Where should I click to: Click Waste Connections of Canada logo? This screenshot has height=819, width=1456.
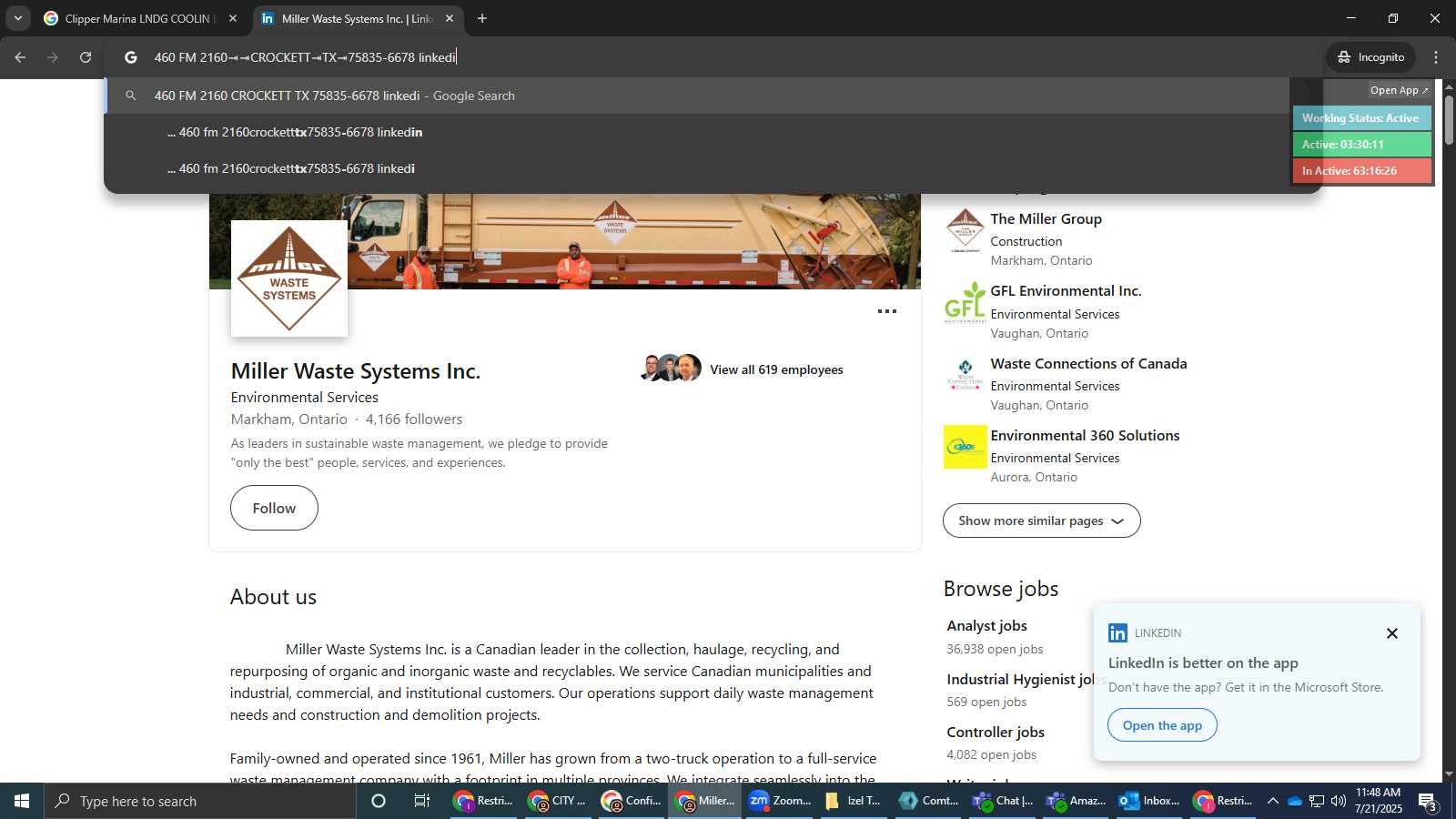(x=966, y=375)
